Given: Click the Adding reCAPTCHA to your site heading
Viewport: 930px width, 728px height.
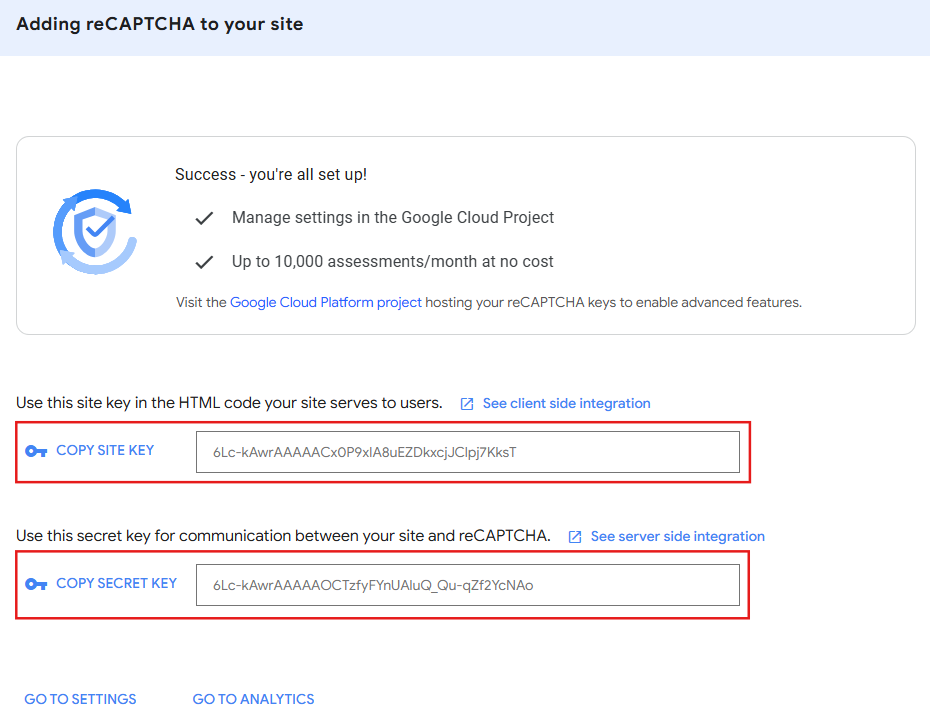Looking at the screenshot, I should click(160, 24).
